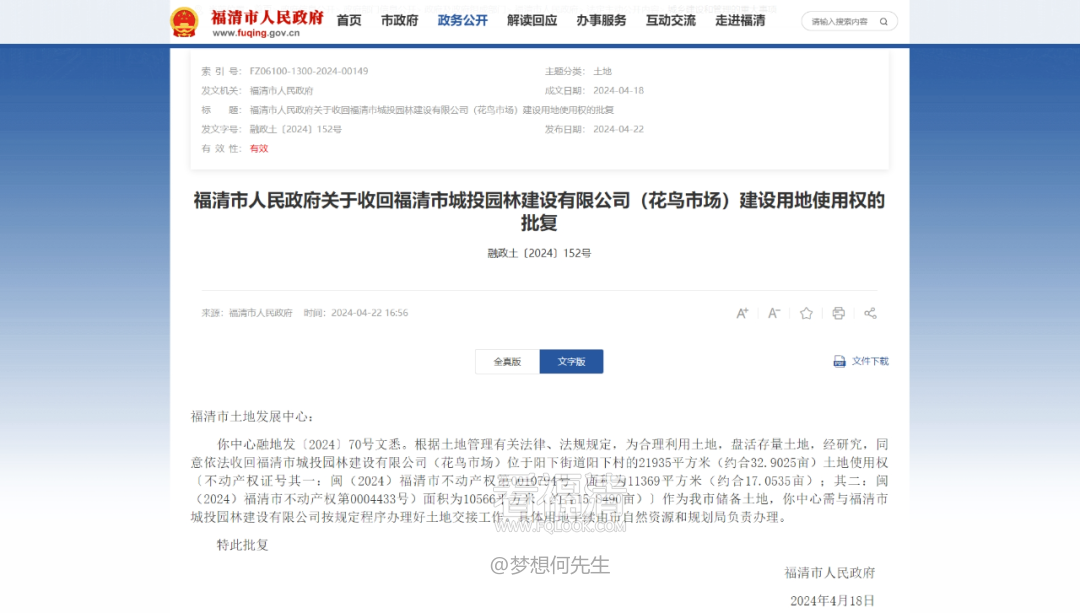The width and height of the screenshot is (1080, 613).
Task: Click the increase font size A+ icon
Action: (742, 313)
